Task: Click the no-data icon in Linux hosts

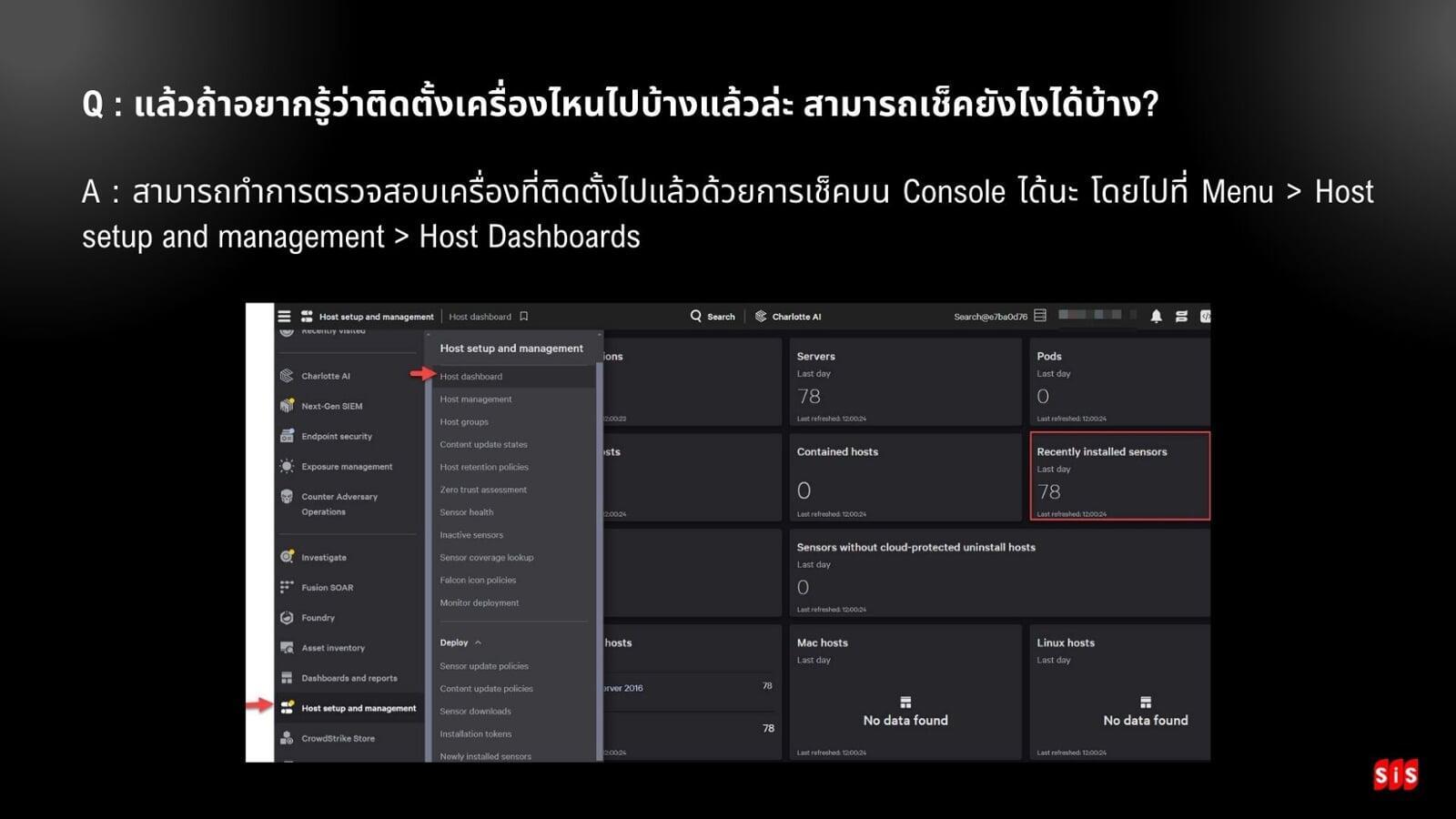Action: click(1146, 703)
